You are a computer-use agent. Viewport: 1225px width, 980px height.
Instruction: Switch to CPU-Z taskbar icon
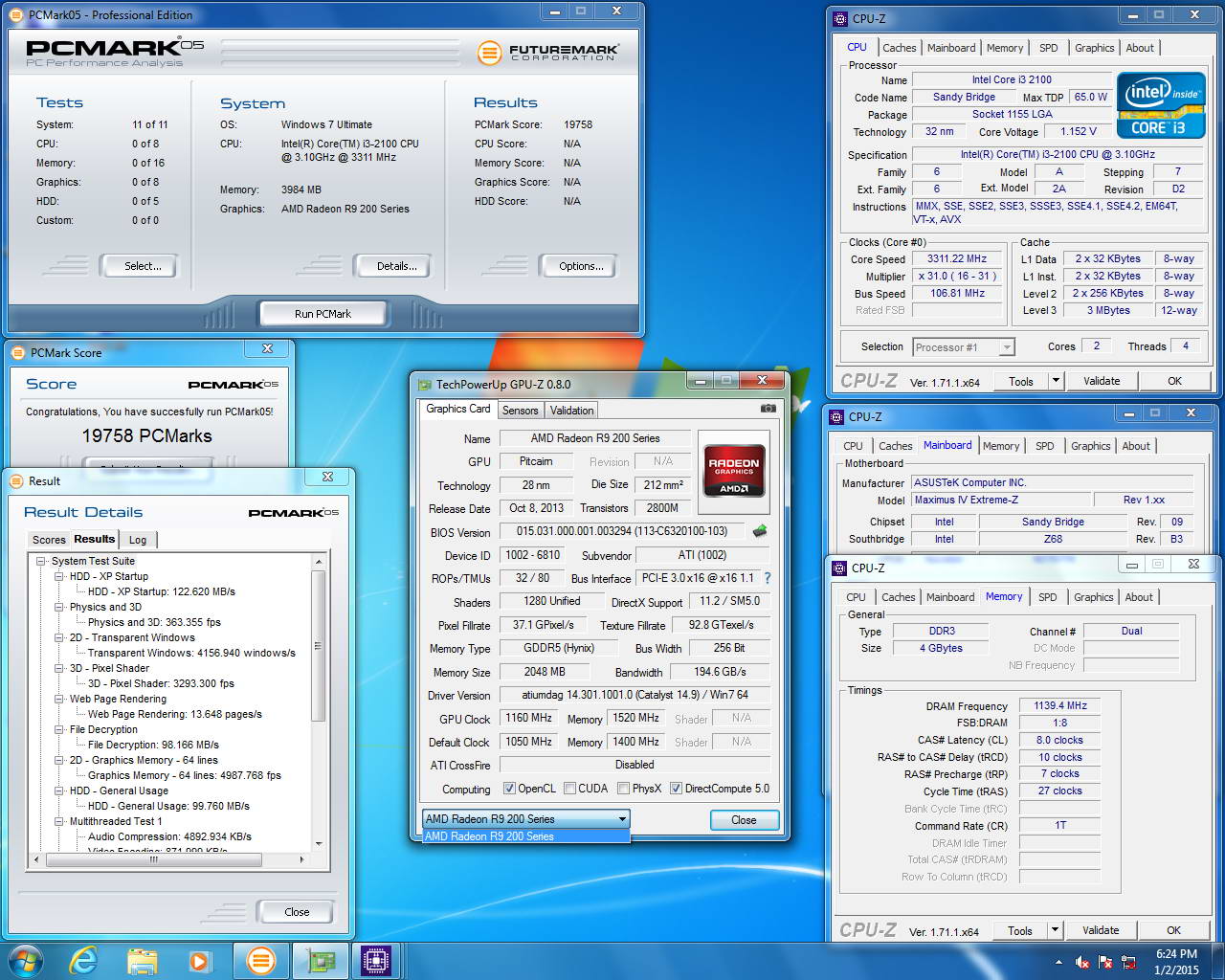click(x=376, y=961)
